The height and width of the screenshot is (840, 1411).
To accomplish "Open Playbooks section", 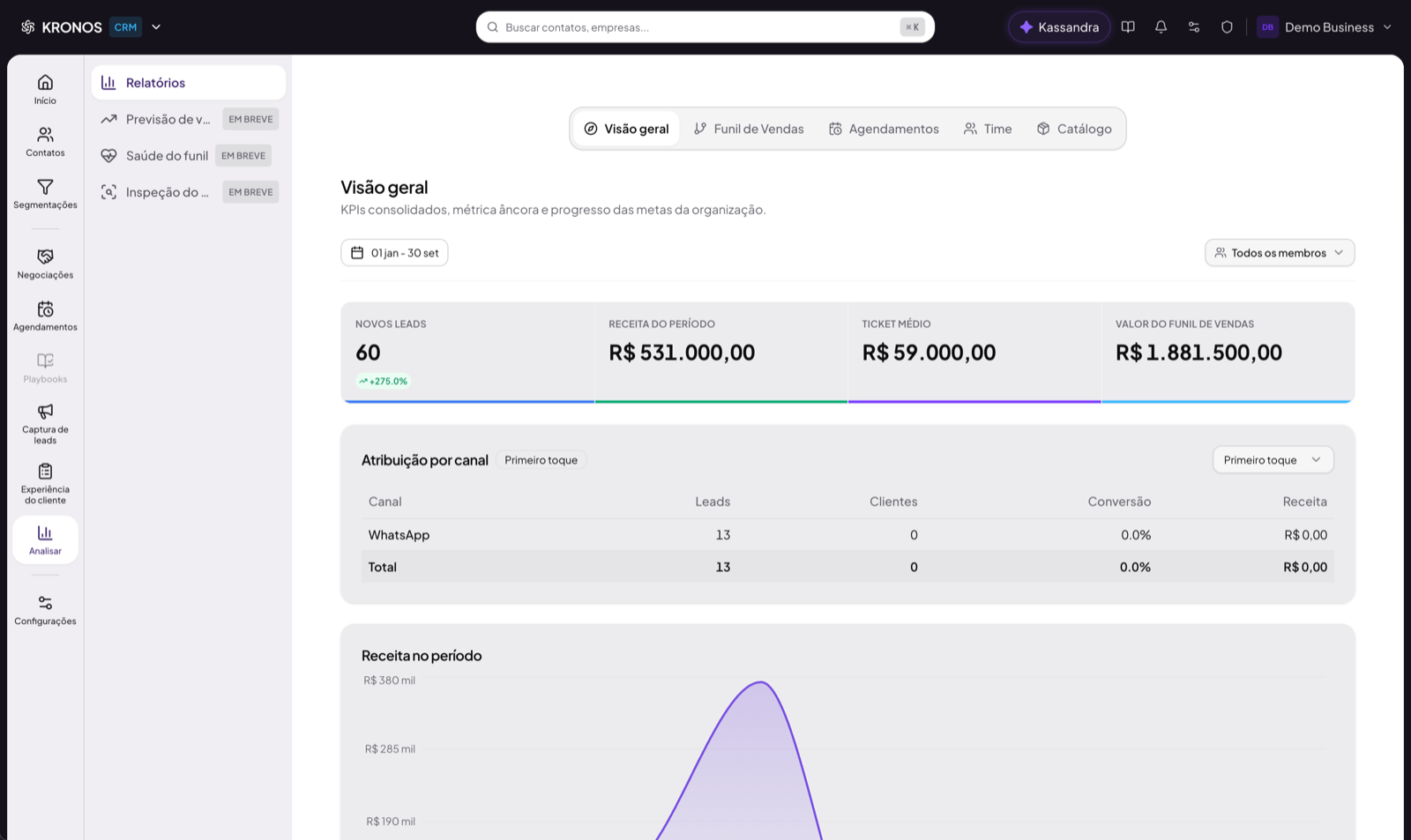I will click(x=45, y=368).
